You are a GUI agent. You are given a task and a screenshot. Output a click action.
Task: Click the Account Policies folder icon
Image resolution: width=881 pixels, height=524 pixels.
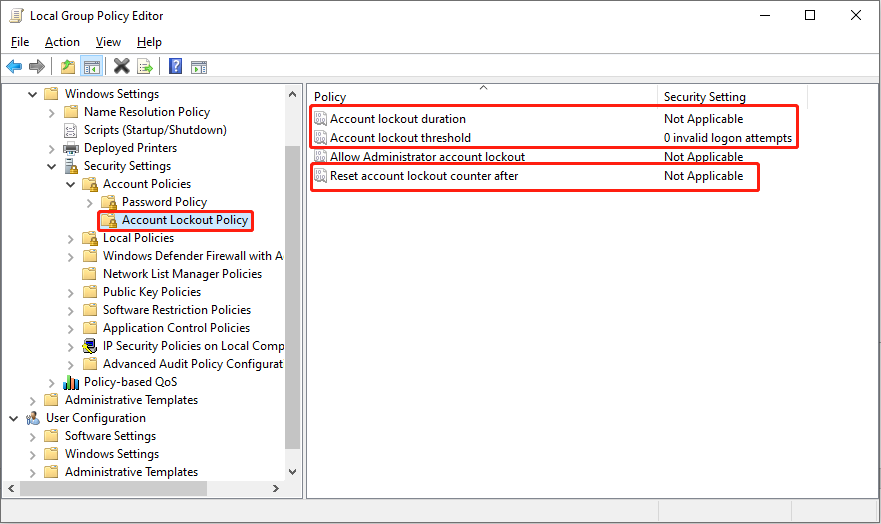90,184
